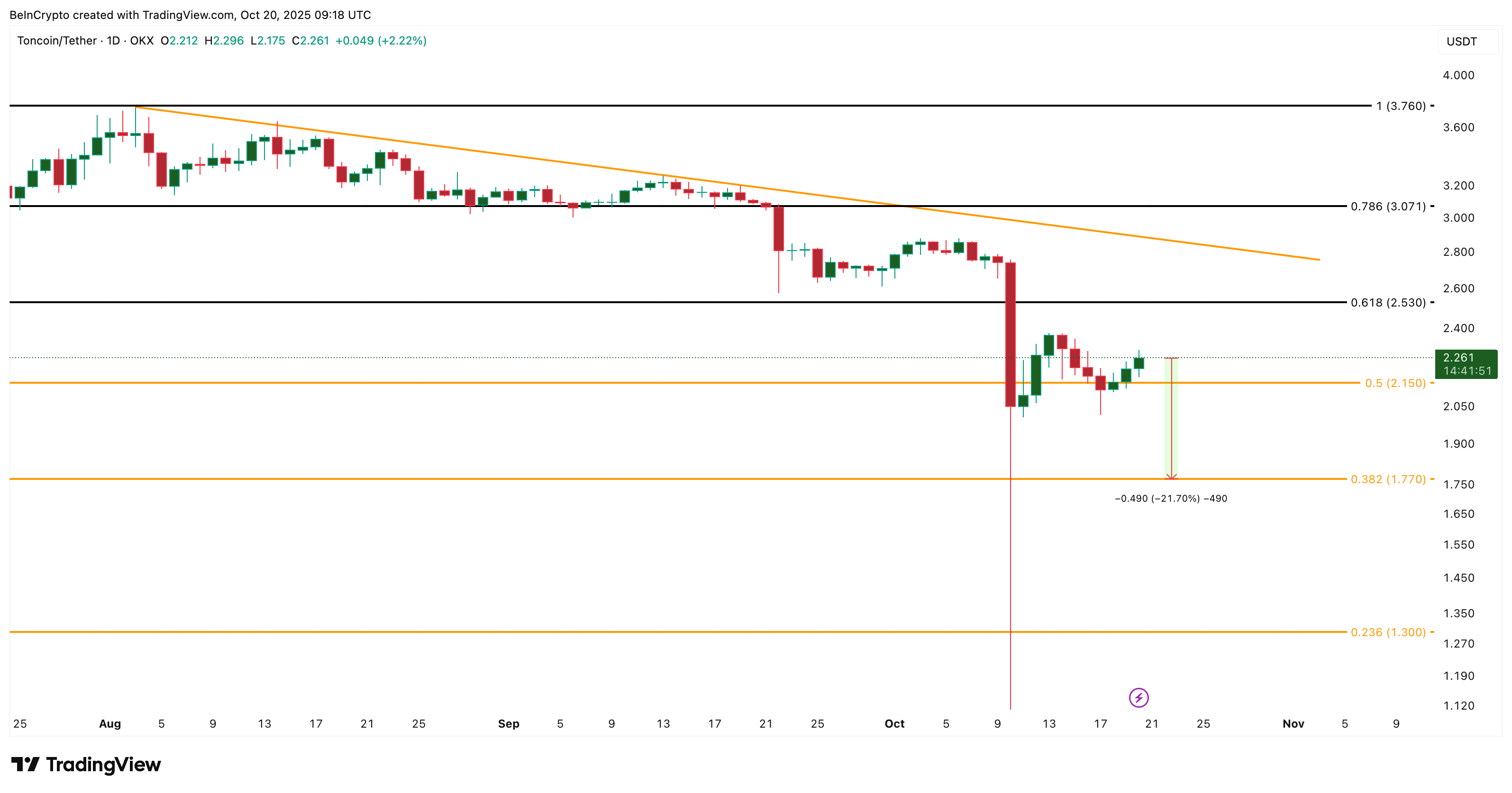Select the 1 (3.760) Fibonacci level label
Screen dimensions: 1512x793
(x=1401, y=106)
